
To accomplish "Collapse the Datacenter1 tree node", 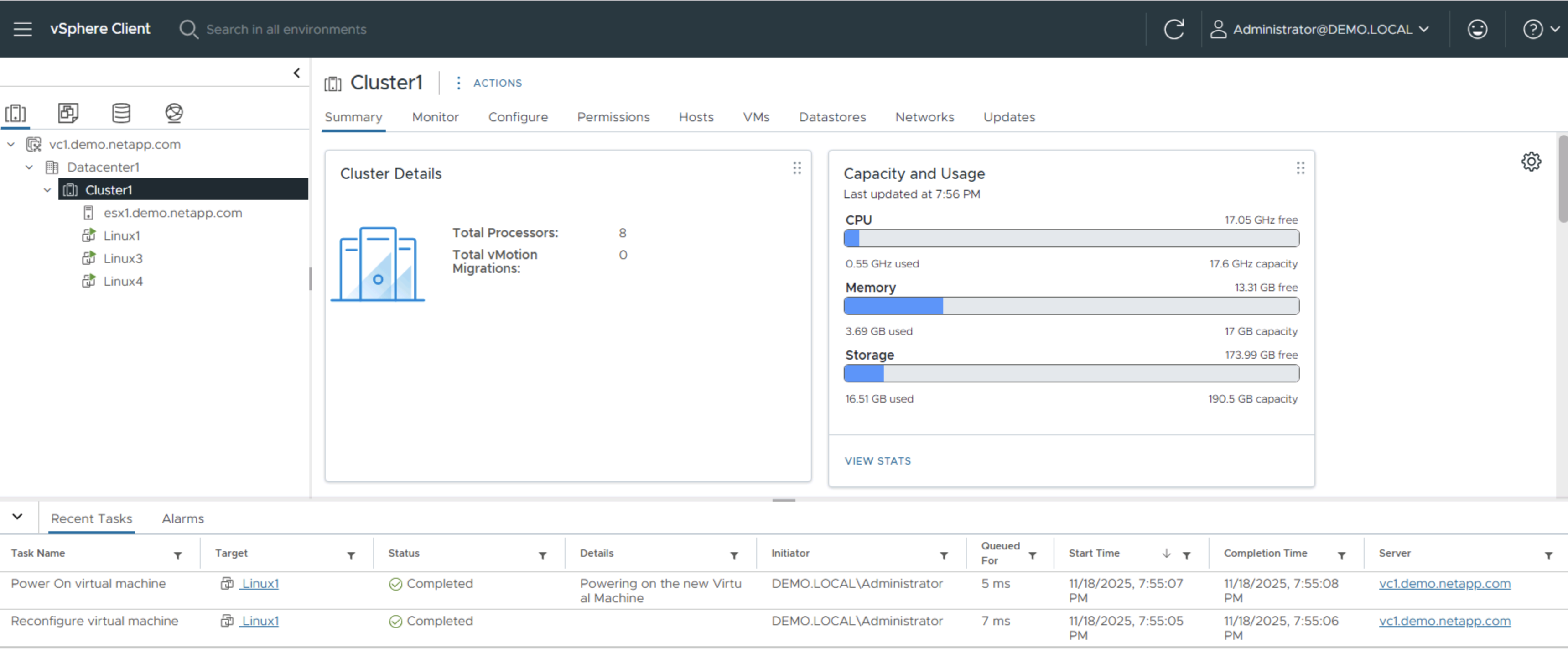I will tap(29, 167).
